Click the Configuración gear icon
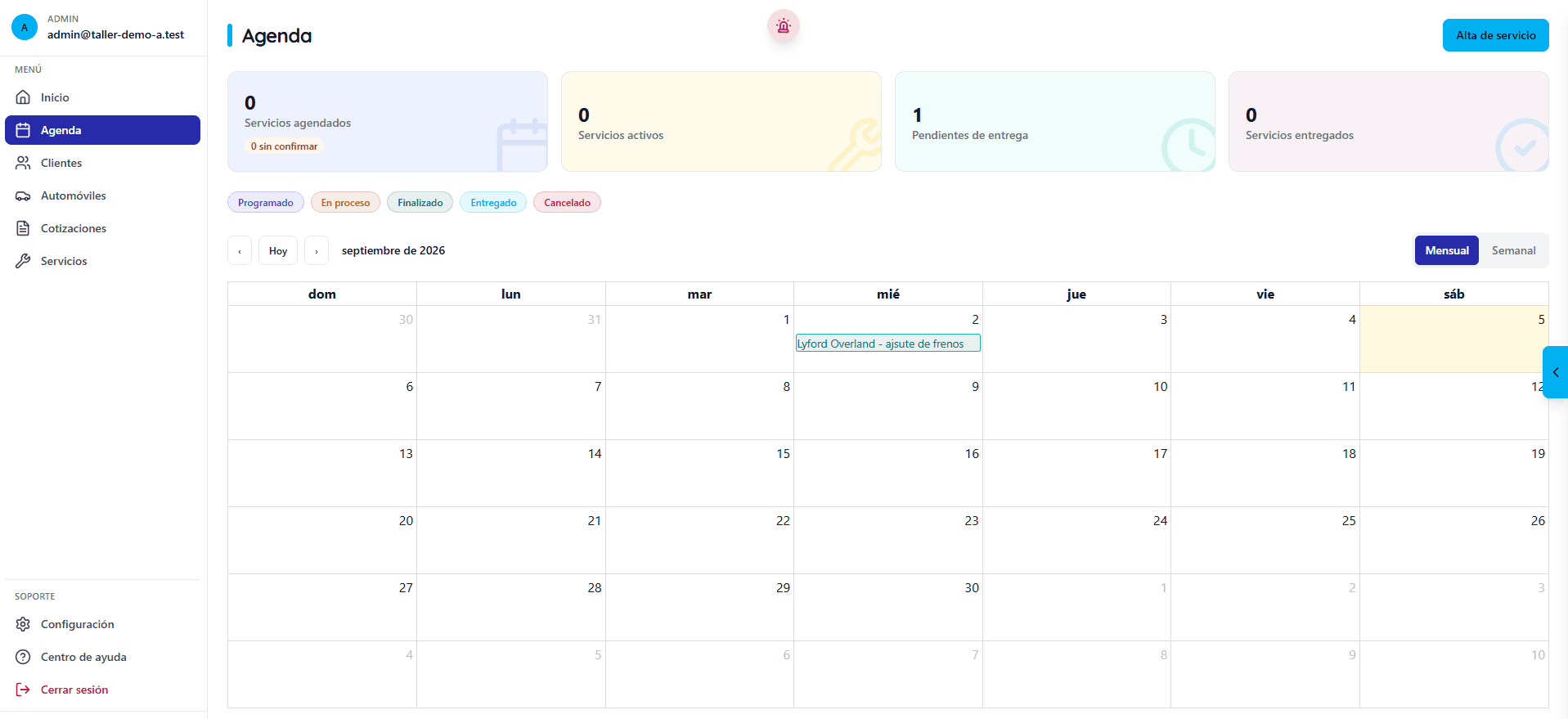This screenshot has height=719, width=1568. 23,624
